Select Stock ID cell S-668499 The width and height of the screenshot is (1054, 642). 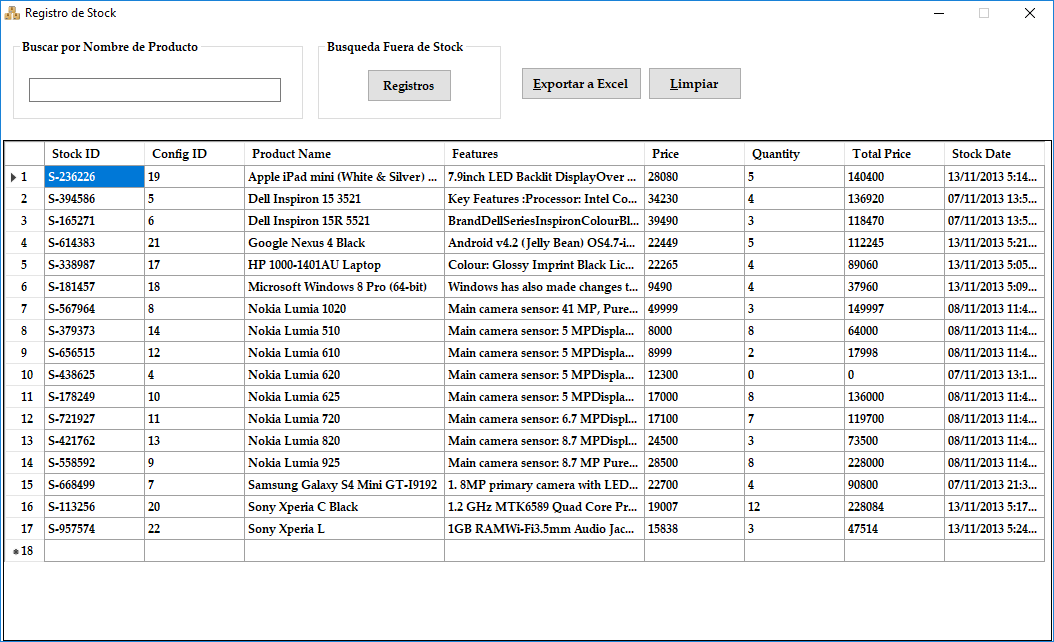(x=94, y=485)
